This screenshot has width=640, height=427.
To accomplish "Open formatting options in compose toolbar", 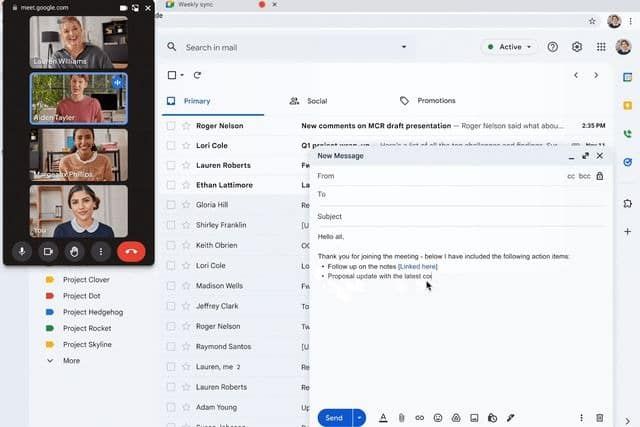I will [383, 417].
